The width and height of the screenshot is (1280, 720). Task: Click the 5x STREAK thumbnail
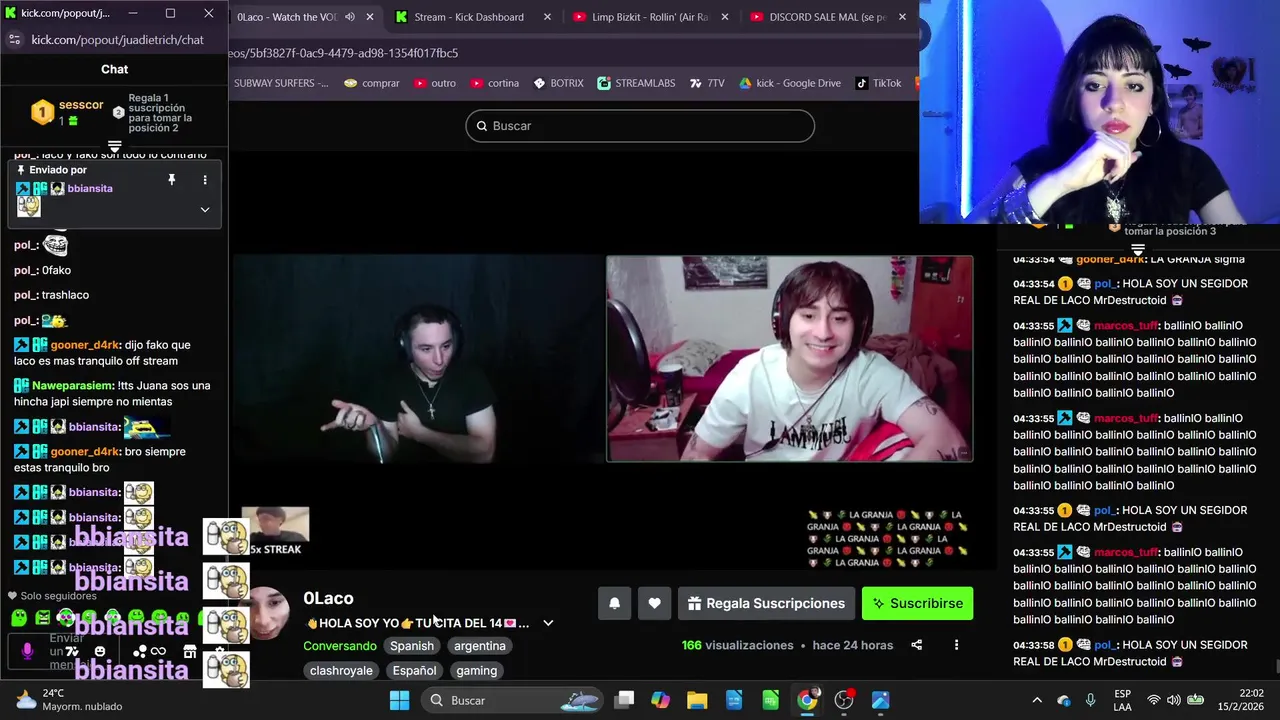[275, 532]
